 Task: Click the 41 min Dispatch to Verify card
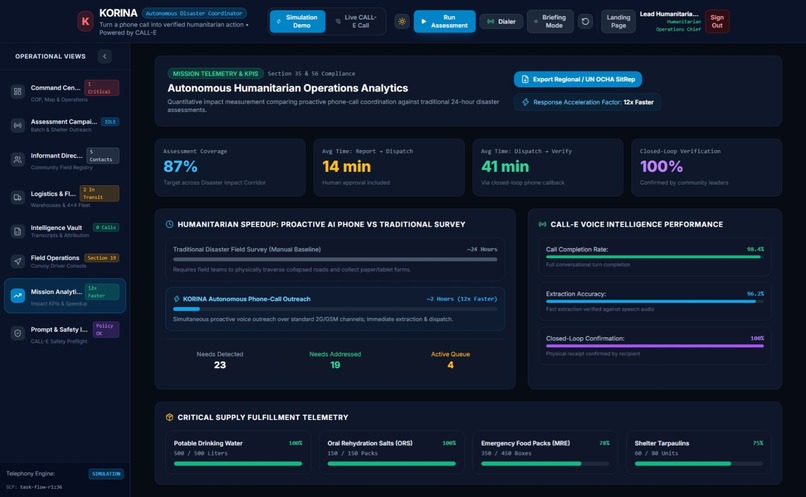tap(548, 168)
